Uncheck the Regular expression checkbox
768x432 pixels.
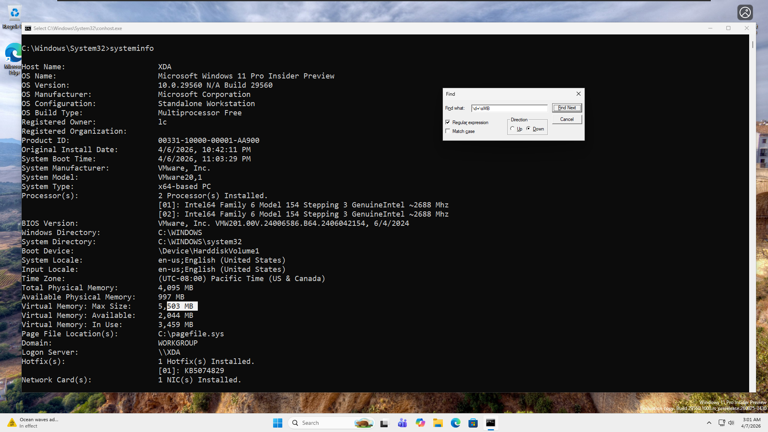[x=448, y=122]
